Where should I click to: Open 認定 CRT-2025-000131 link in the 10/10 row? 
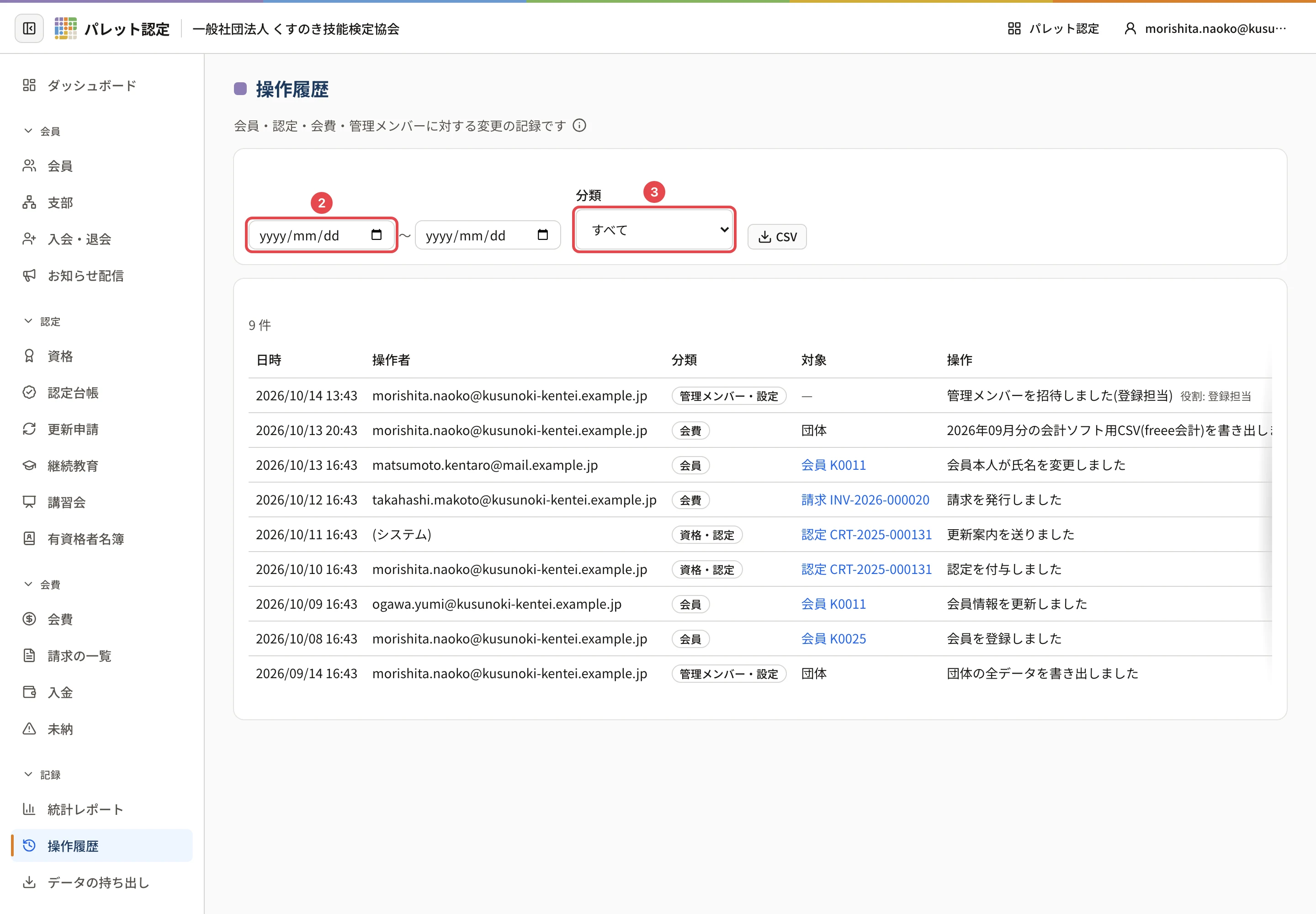(x=866, y=569)
